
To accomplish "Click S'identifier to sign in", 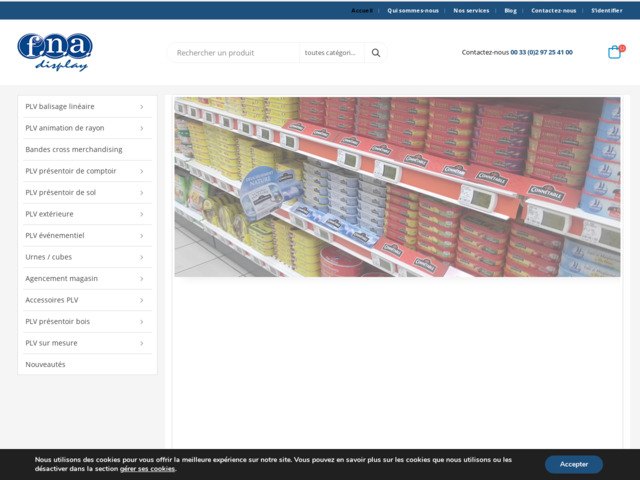I will pos(606,10).
